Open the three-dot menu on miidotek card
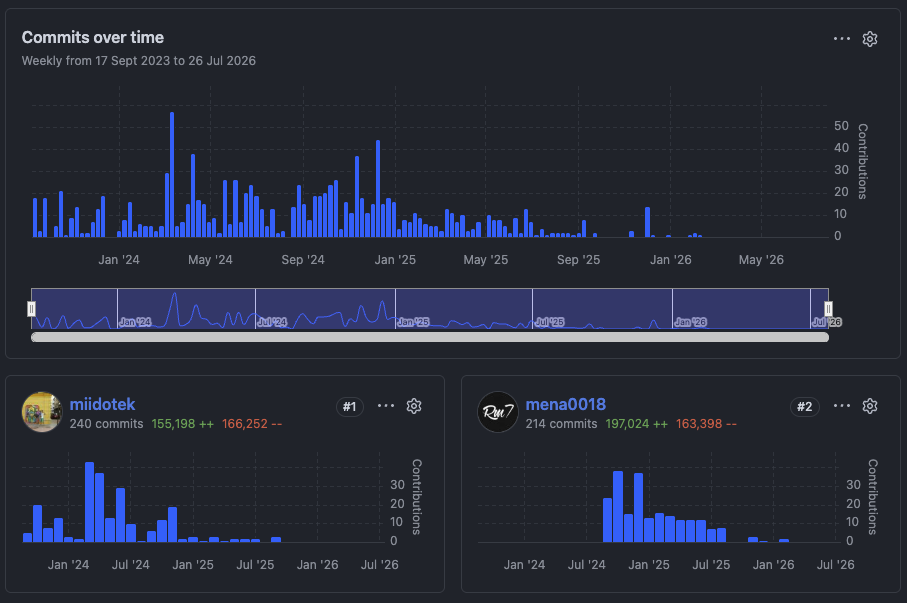 point(386,406)
